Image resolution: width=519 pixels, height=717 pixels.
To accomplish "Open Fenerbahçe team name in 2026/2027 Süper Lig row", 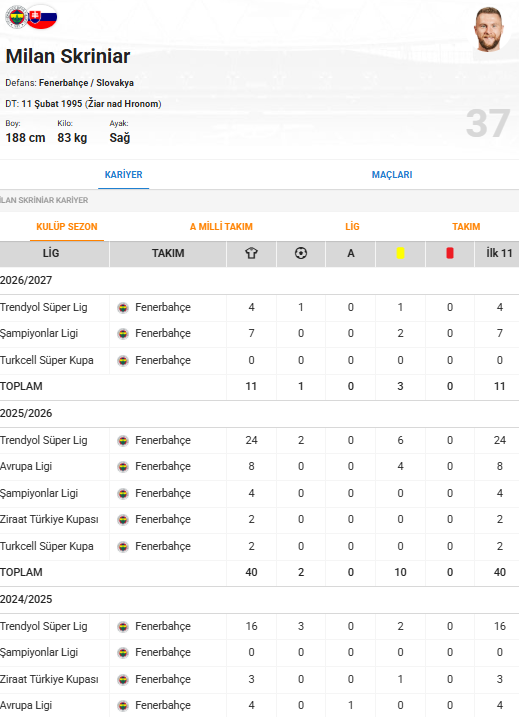I will 163,307.
